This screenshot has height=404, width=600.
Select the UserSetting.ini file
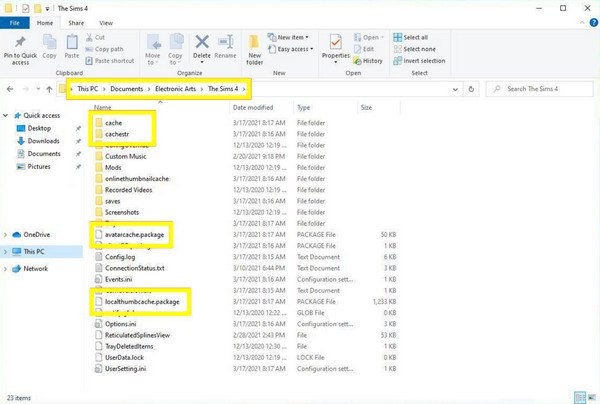(125, 368)
